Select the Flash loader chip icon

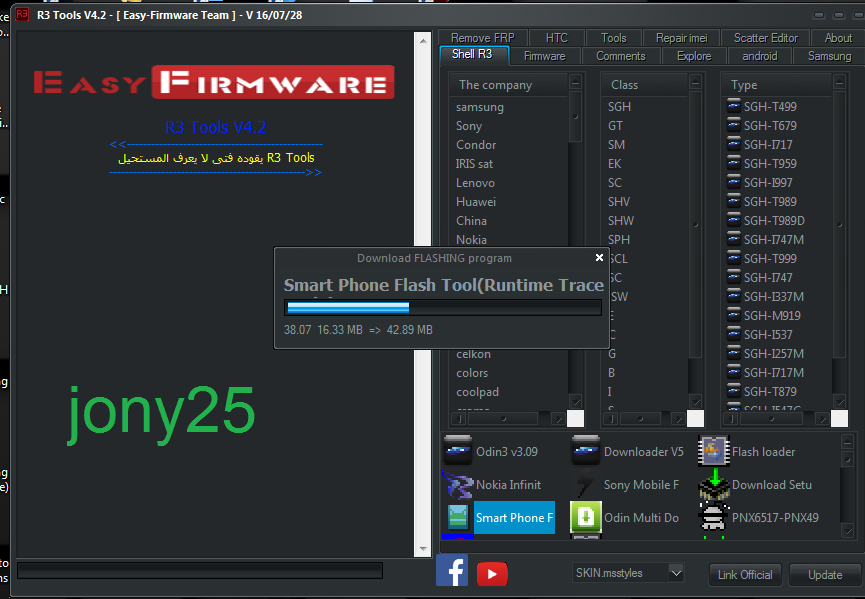click(x=713, y=452)
